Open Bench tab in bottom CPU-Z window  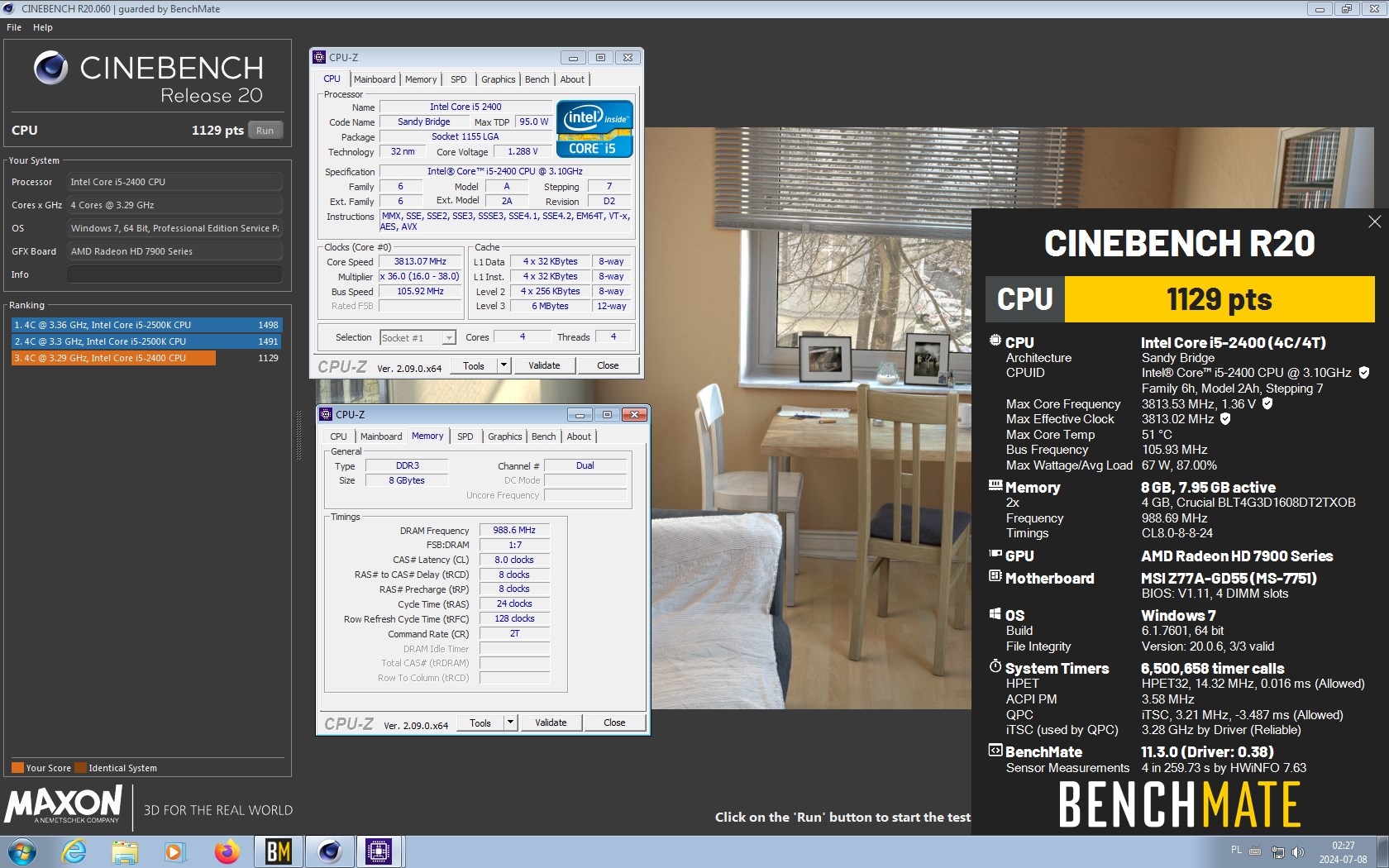pos(544,436)
